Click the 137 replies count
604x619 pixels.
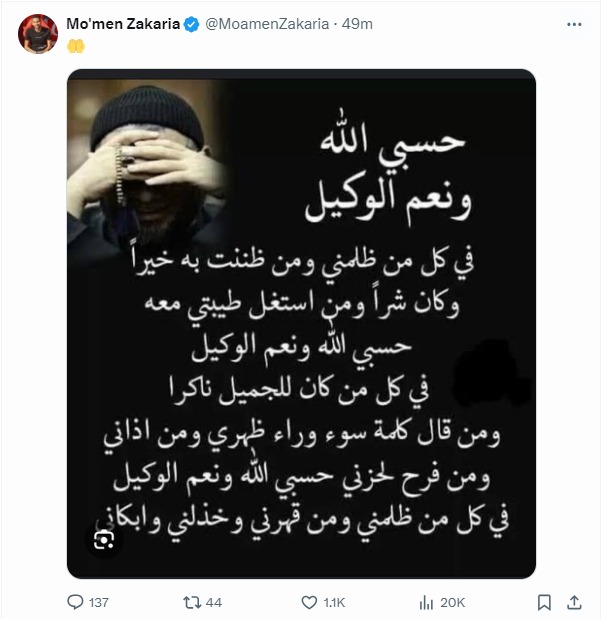click(98, 602)
